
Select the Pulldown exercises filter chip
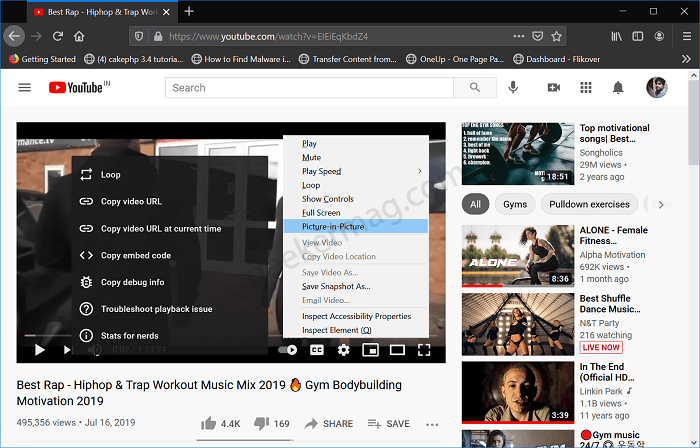click(x=589, y=204)
